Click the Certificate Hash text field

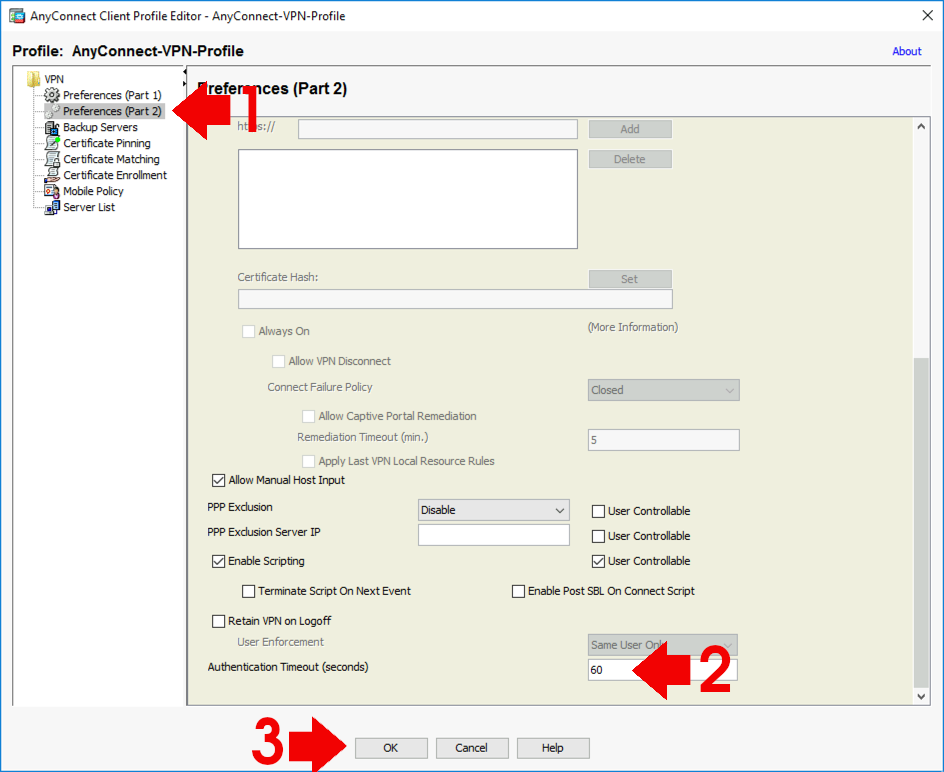455,299
